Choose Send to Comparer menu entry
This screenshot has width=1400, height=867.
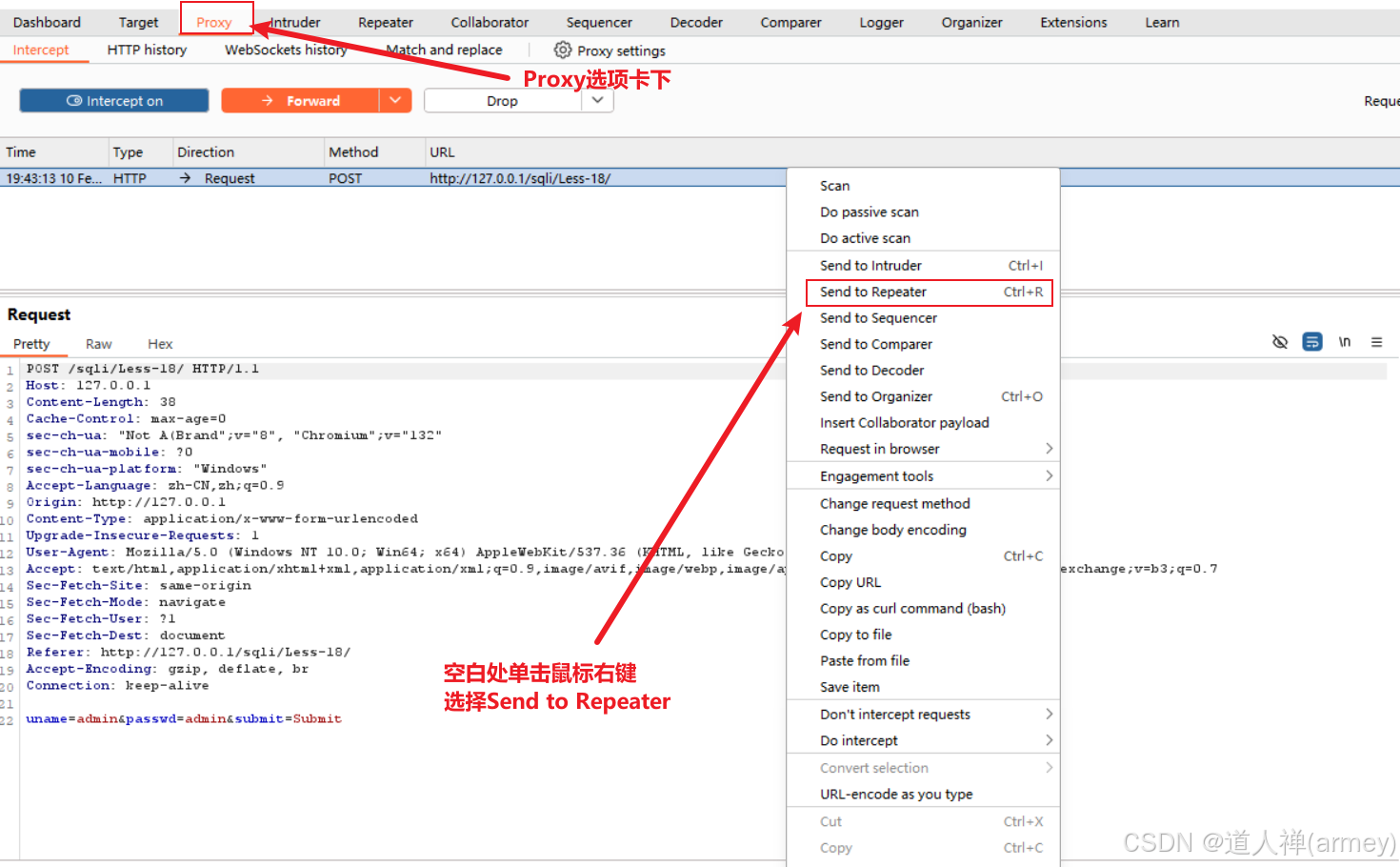pos(923,344)
